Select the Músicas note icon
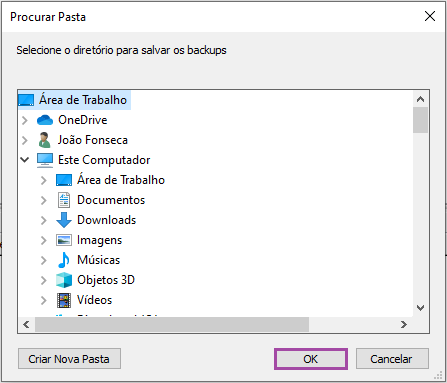 [64, 260]
